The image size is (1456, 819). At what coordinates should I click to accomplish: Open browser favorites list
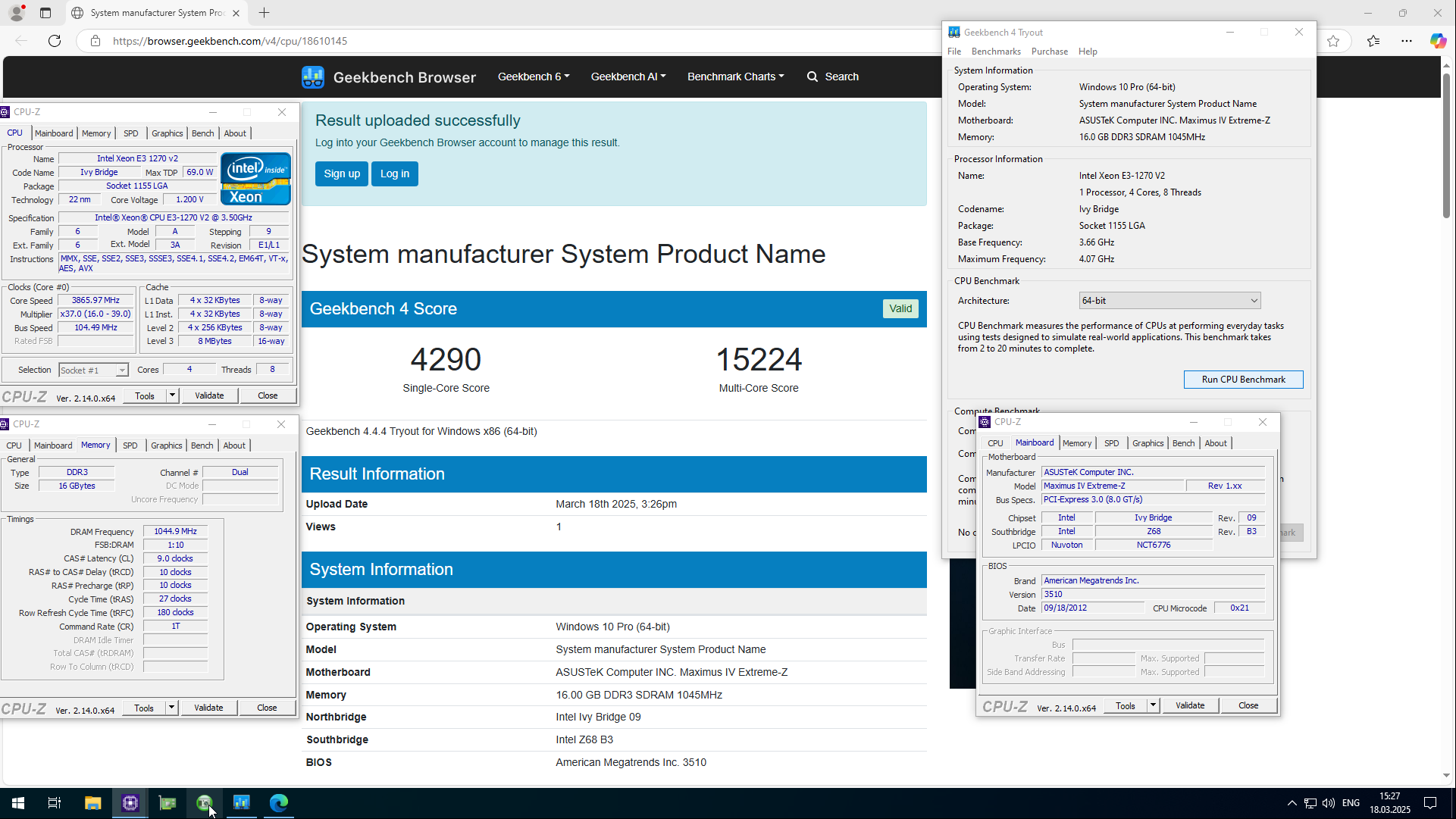tap(1373, 41)
